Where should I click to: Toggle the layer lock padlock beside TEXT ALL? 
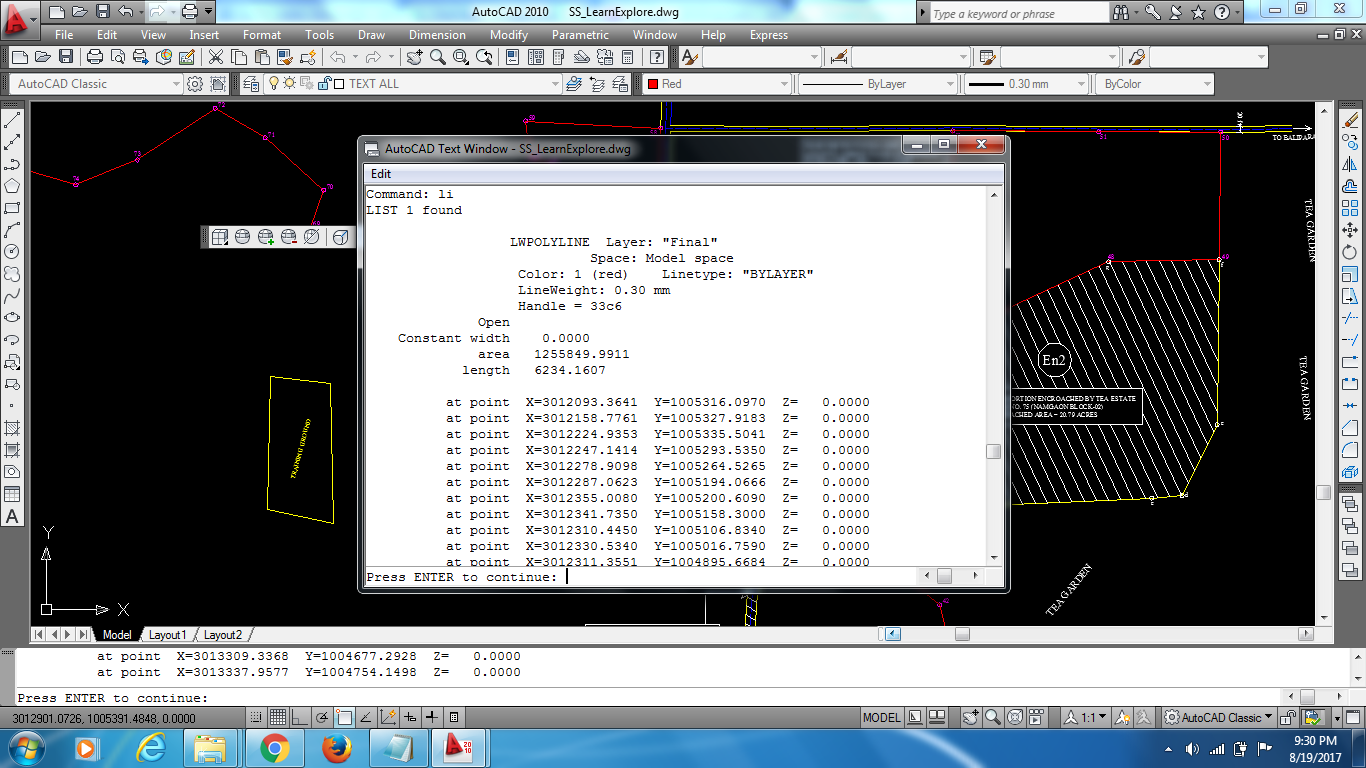click(x=325, y=84)
